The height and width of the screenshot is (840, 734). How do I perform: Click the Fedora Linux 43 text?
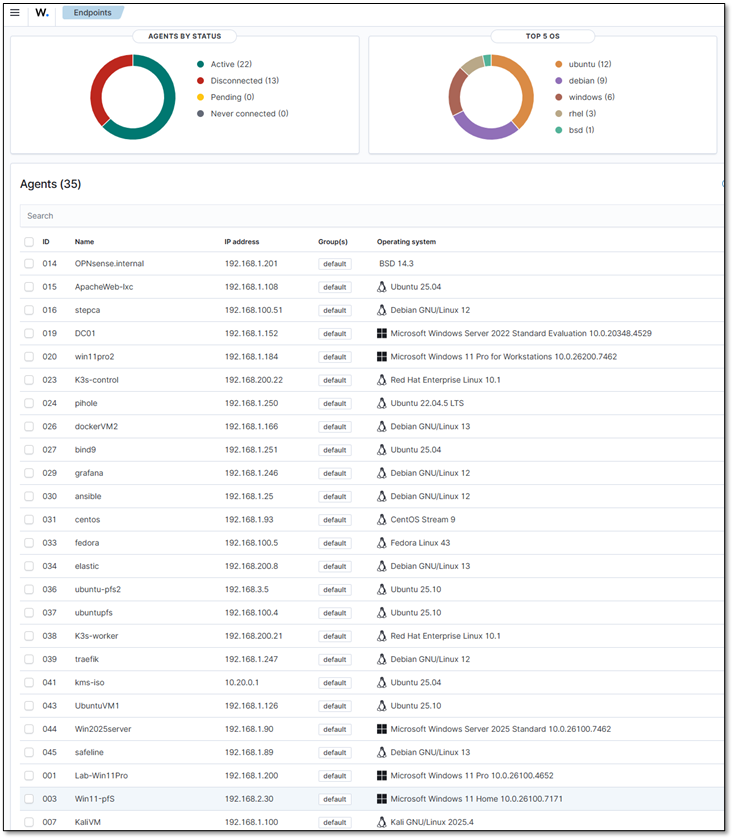[x=420, y=543]
